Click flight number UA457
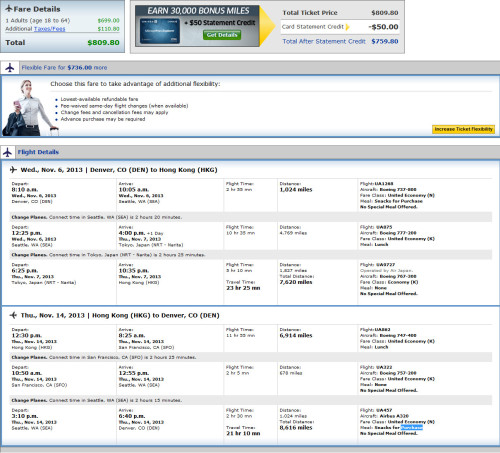 pyautogui.click(x=384, y=410)
